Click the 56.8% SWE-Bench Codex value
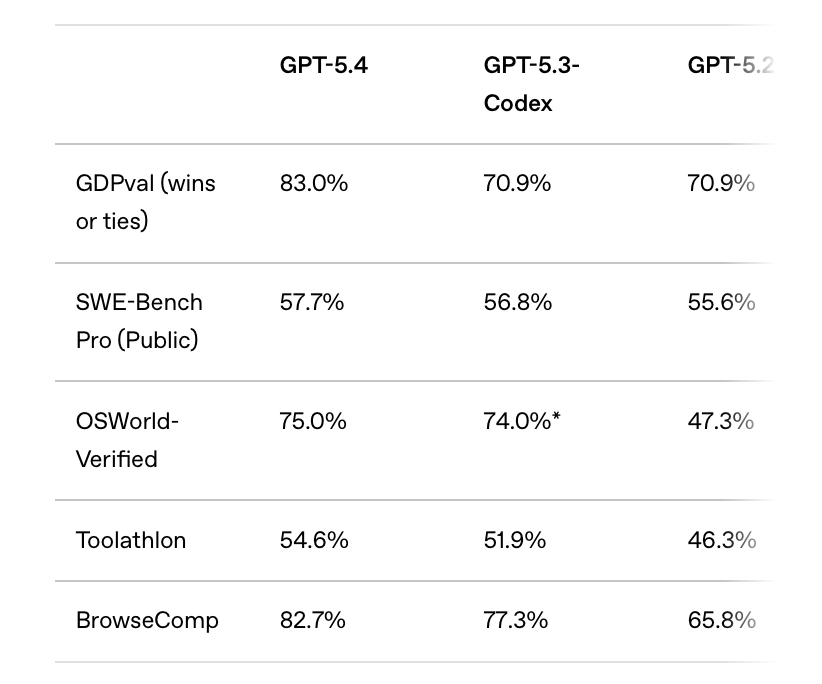The width and height of the screenshot is (822, 684). [517, 302]
